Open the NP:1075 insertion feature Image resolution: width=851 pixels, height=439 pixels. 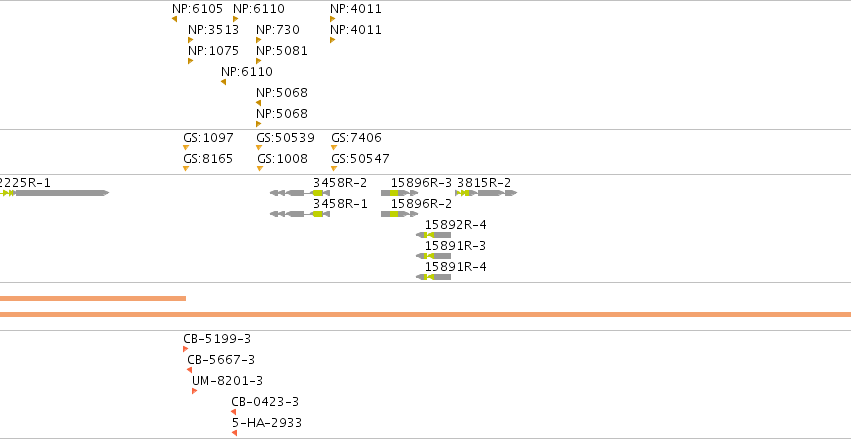pyautogui.click(x=190, y=61)
